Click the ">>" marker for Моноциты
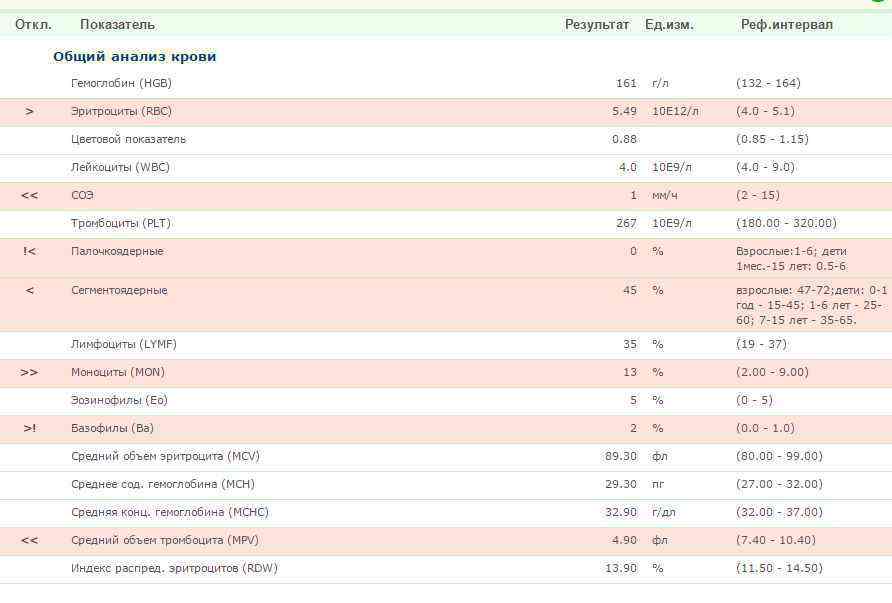The width and height of the screenshot is (892, 603). coord(29,372)
